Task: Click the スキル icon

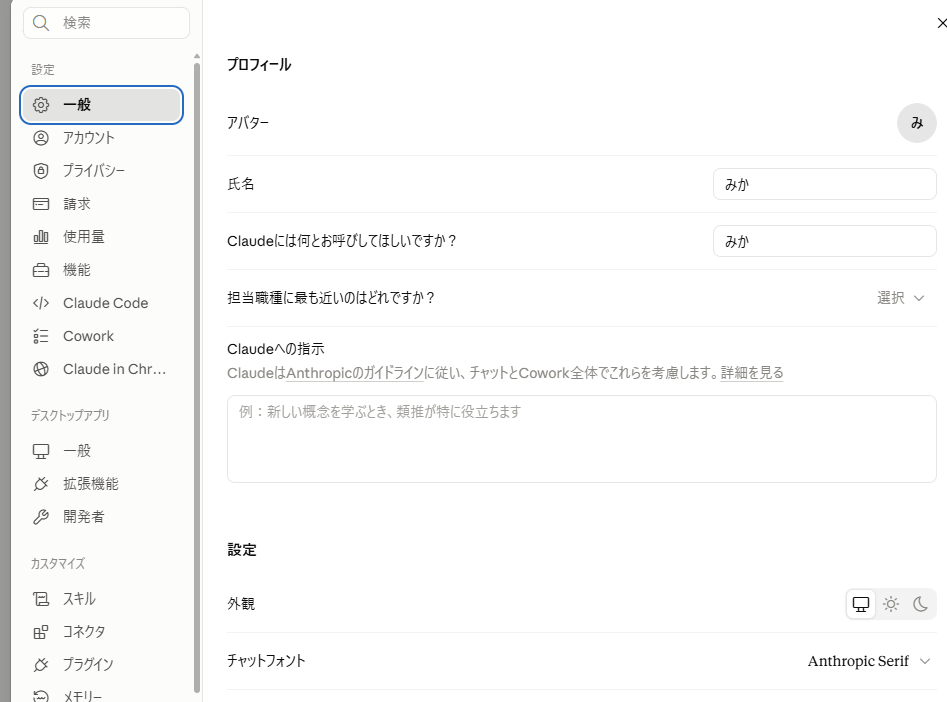Action: click(x=41, y=599)
